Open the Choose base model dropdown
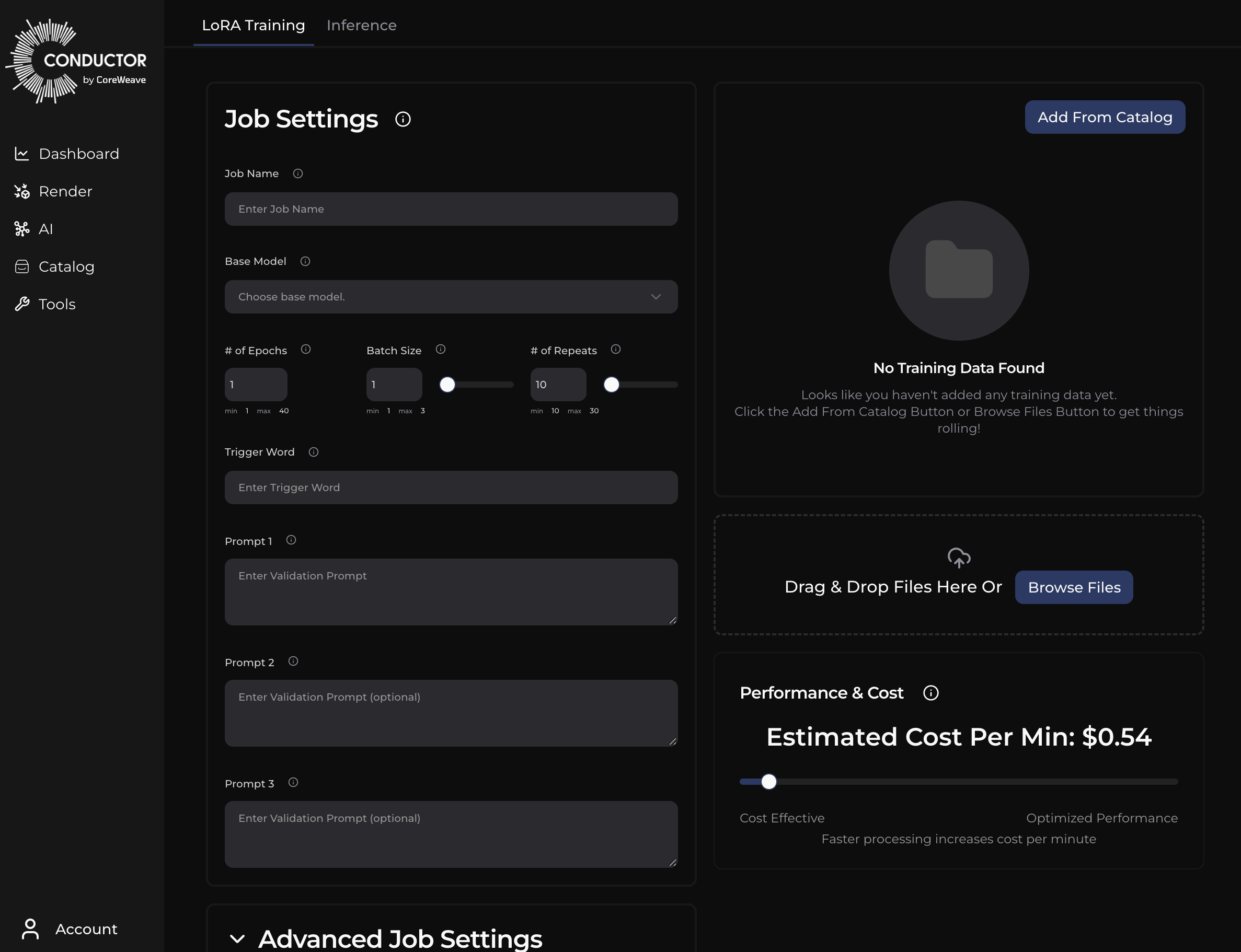 tap(451, 297)
